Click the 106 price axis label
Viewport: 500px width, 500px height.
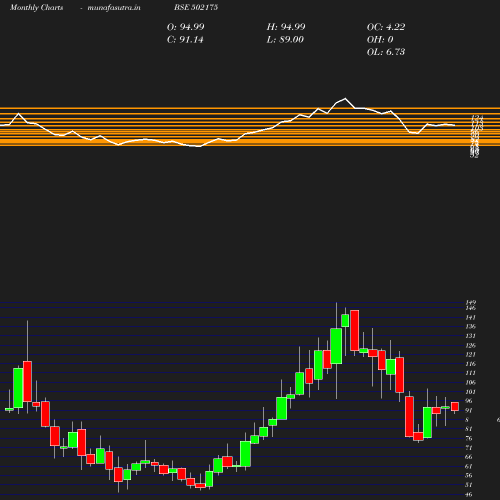point(470,382)
